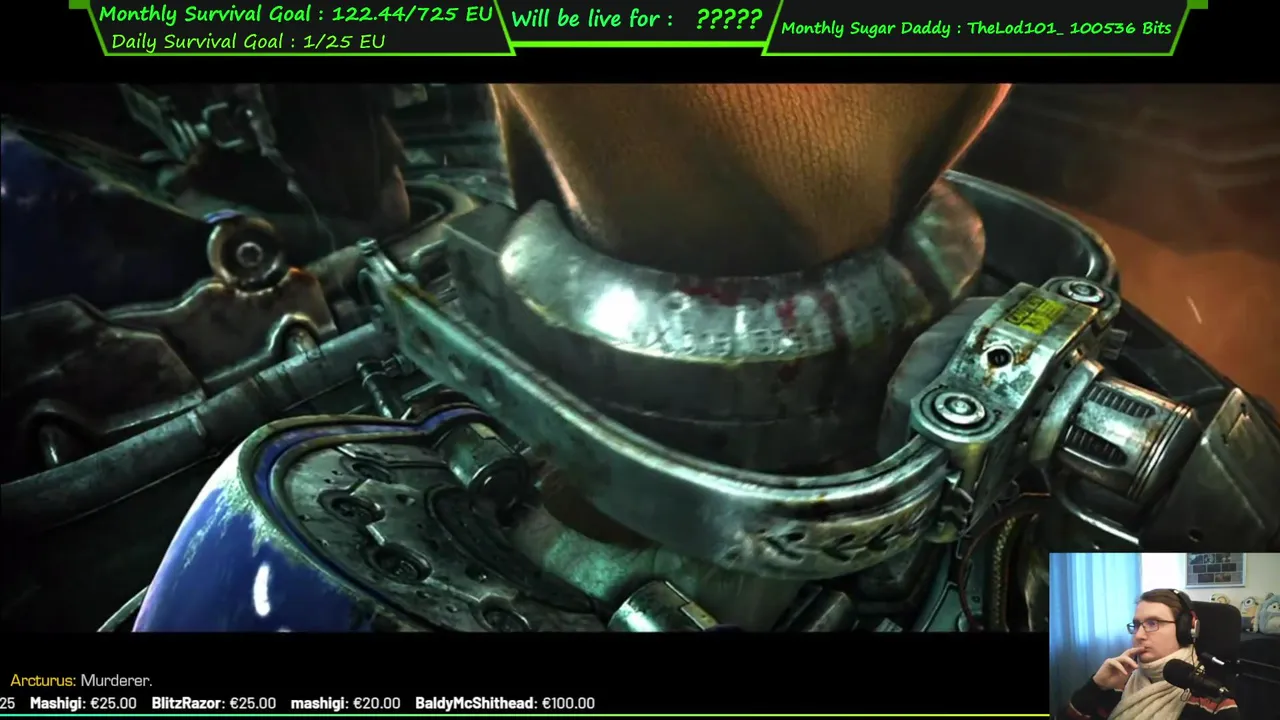This screenshot has width=1280, height=720.
Task: Click the mashigi €20.00 donation entry
Action: (345, 703)
